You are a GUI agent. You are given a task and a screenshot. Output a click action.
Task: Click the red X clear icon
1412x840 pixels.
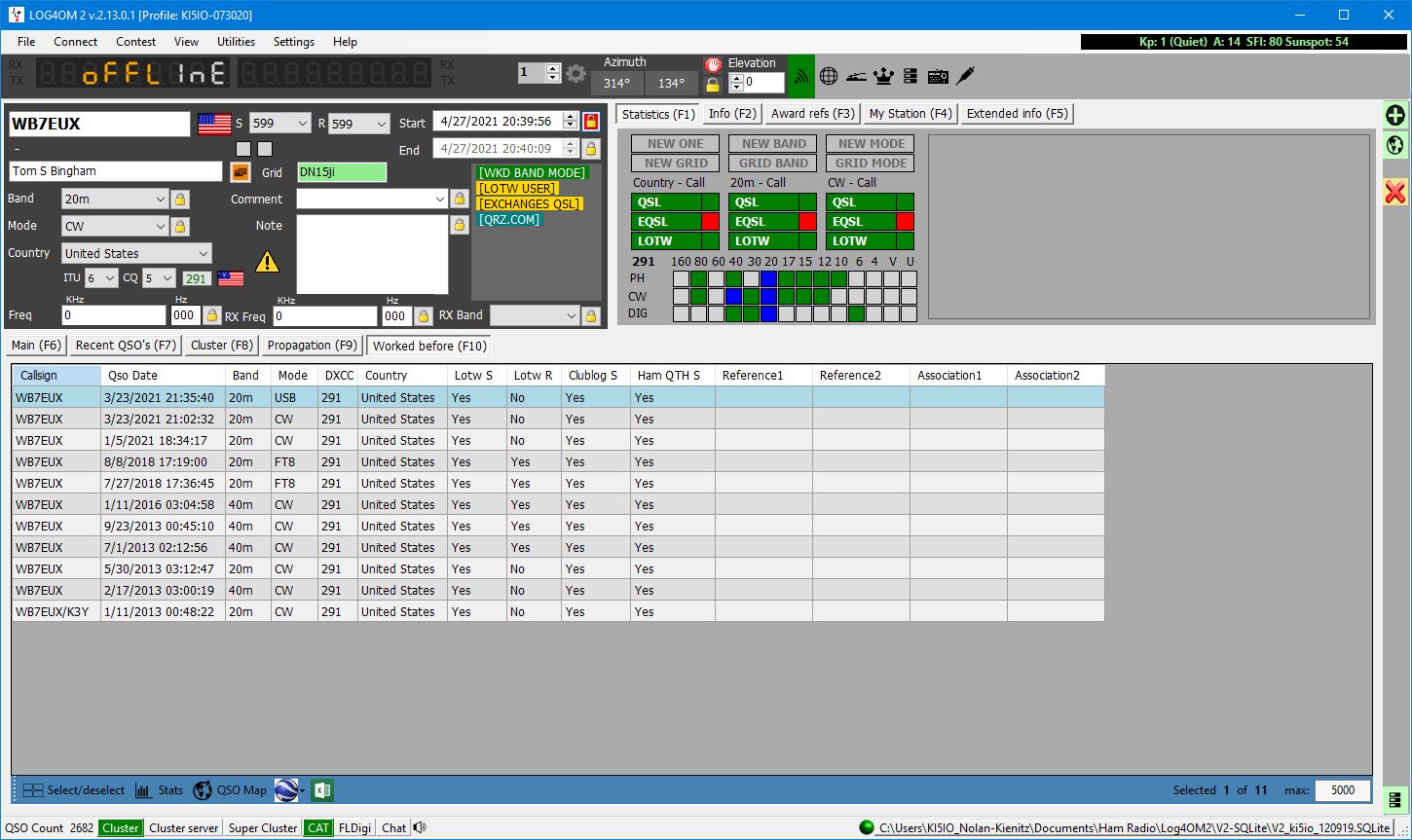[1395, 192]
